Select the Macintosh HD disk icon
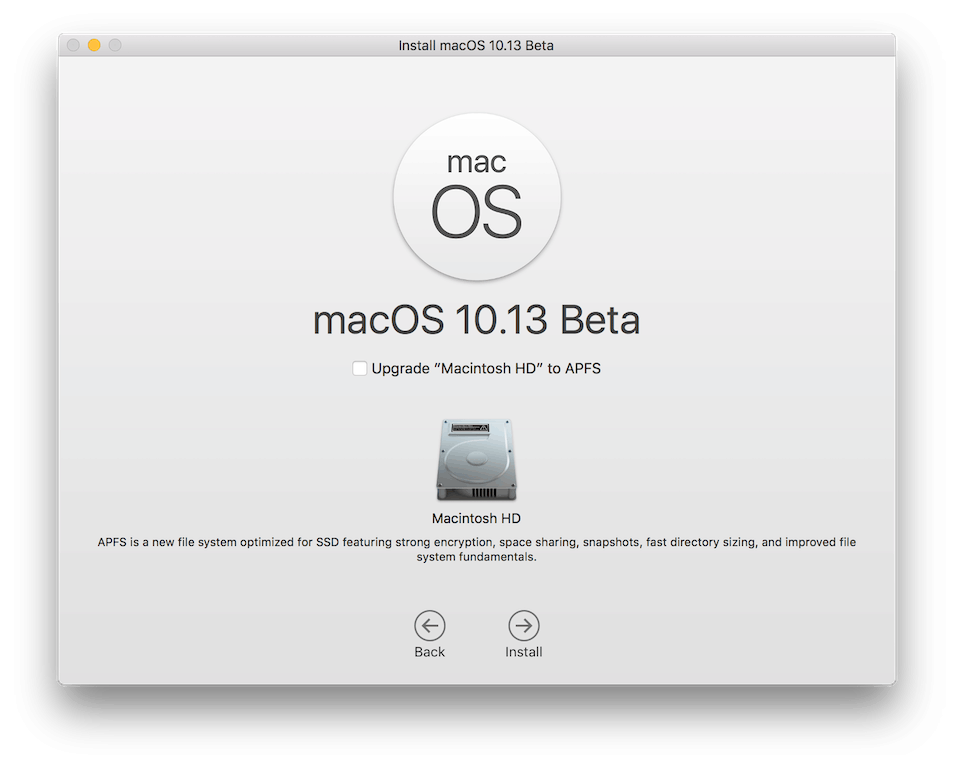954x768 pixels. pyautogui.click(x=476, y=460)
